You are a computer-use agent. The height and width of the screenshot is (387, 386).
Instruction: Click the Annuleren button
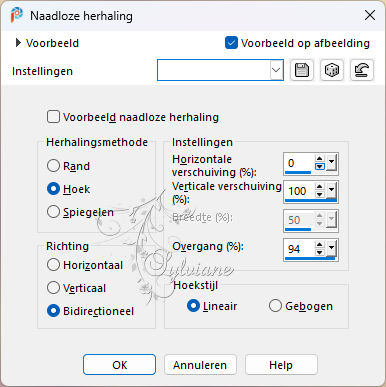(200, 365)
